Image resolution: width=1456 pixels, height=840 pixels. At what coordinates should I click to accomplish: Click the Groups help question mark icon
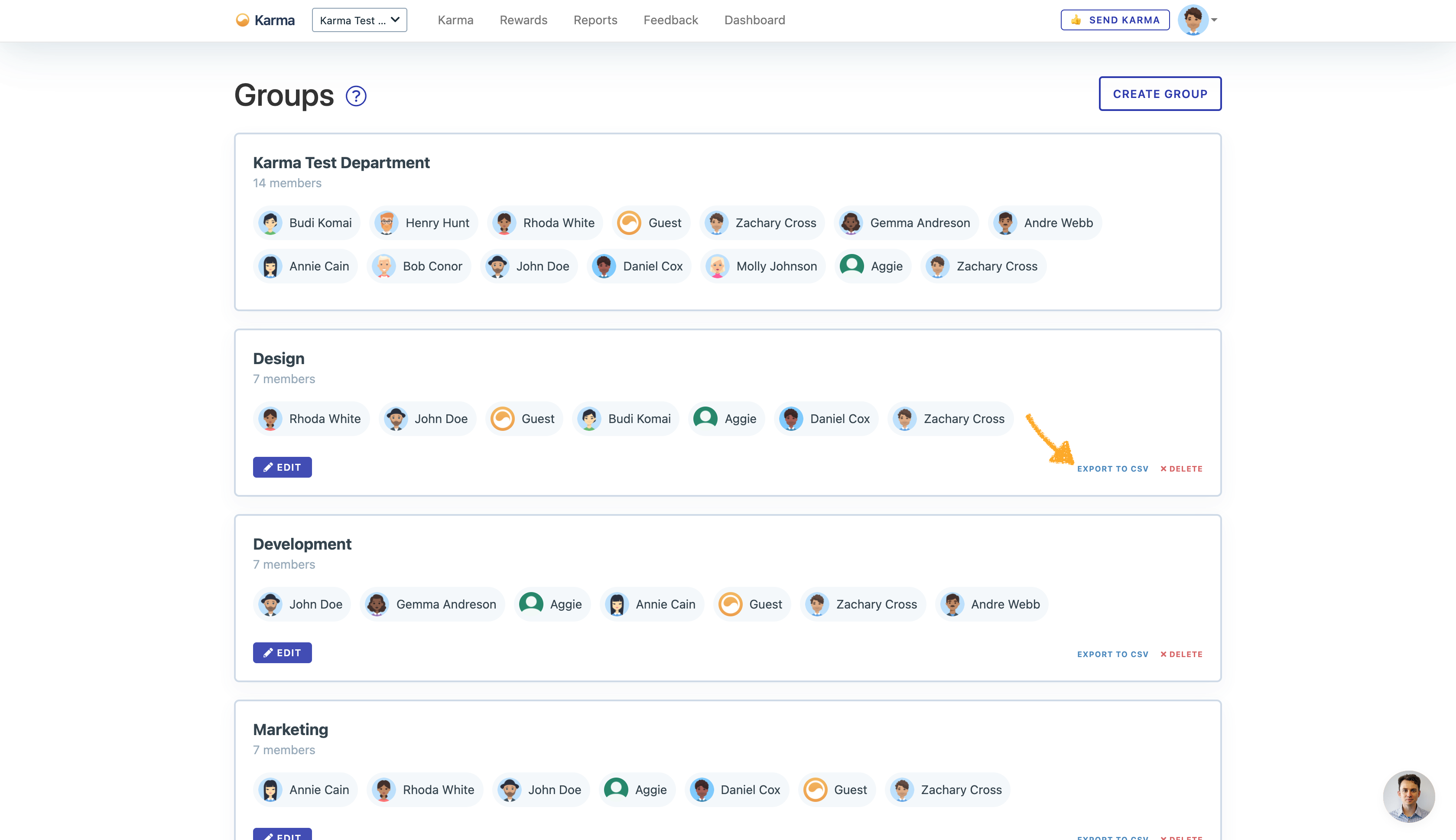(356, 96)
